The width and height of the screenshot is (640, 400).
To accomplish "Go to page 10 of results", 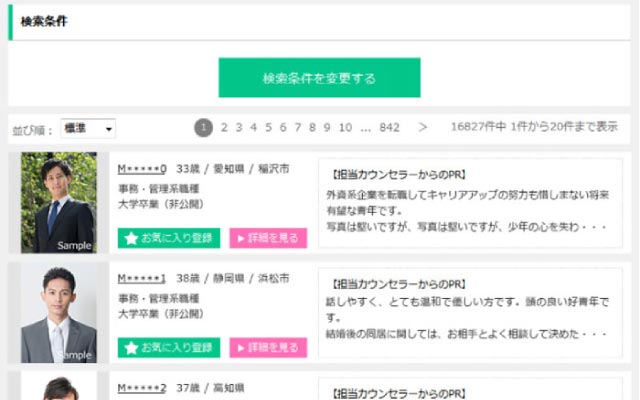I will point(345,127).
